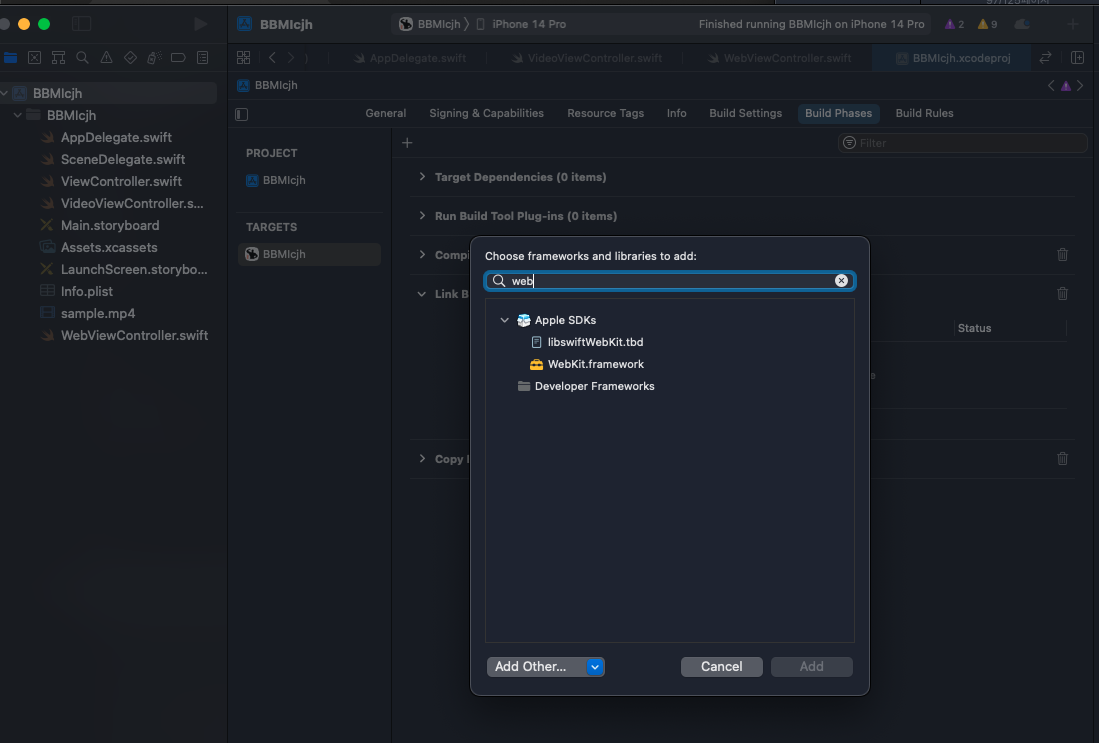Clear the search field text
This screenshot has height=743, width=1099.
pyautogui.click(x=841, y=280)
